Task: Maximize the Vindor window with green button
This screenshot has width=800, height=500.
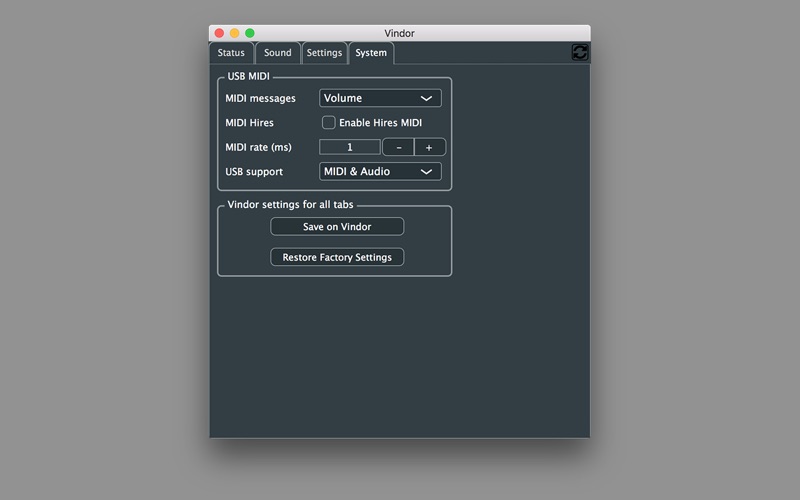Action: coord(249,33)
